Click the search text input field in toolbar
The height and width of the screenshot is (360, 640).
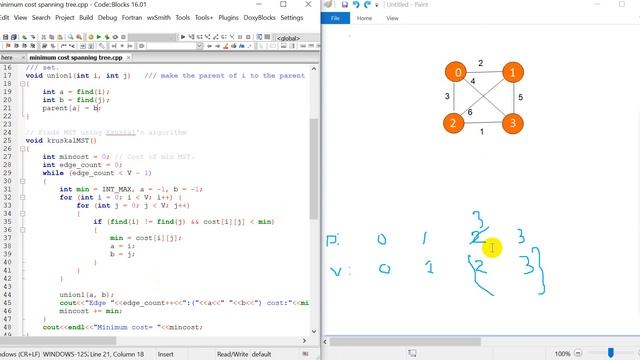click(171, 46)
